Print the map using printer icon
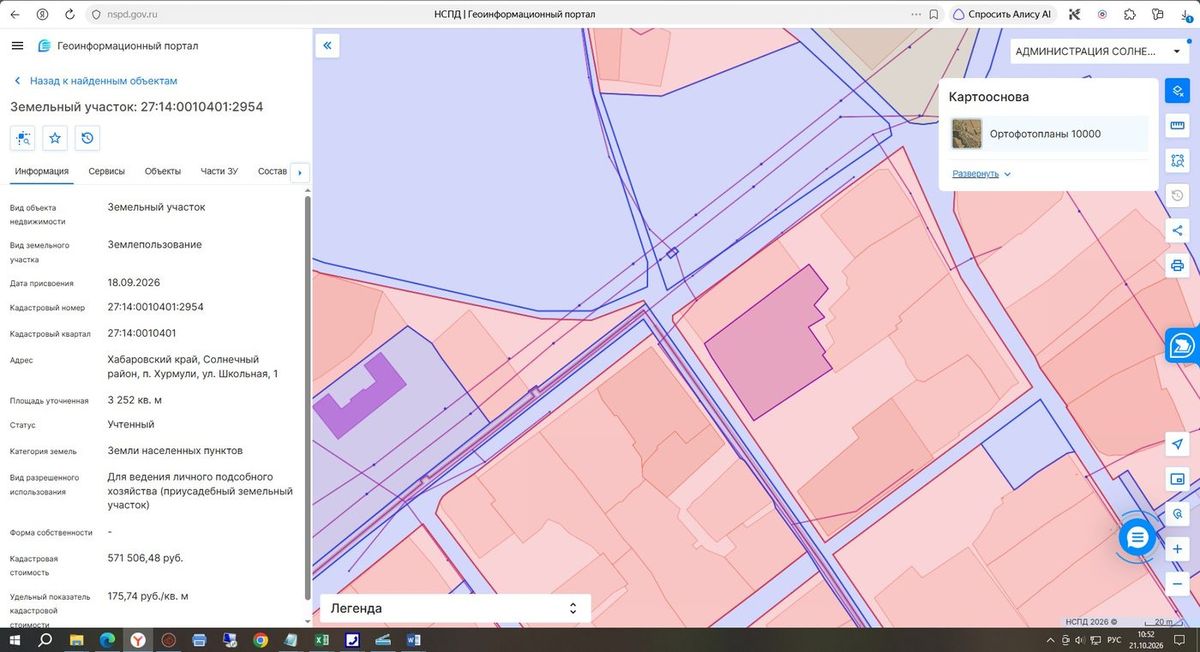Image resolution: width=1200 pixels, height=652 pixels. [1178, 265]
